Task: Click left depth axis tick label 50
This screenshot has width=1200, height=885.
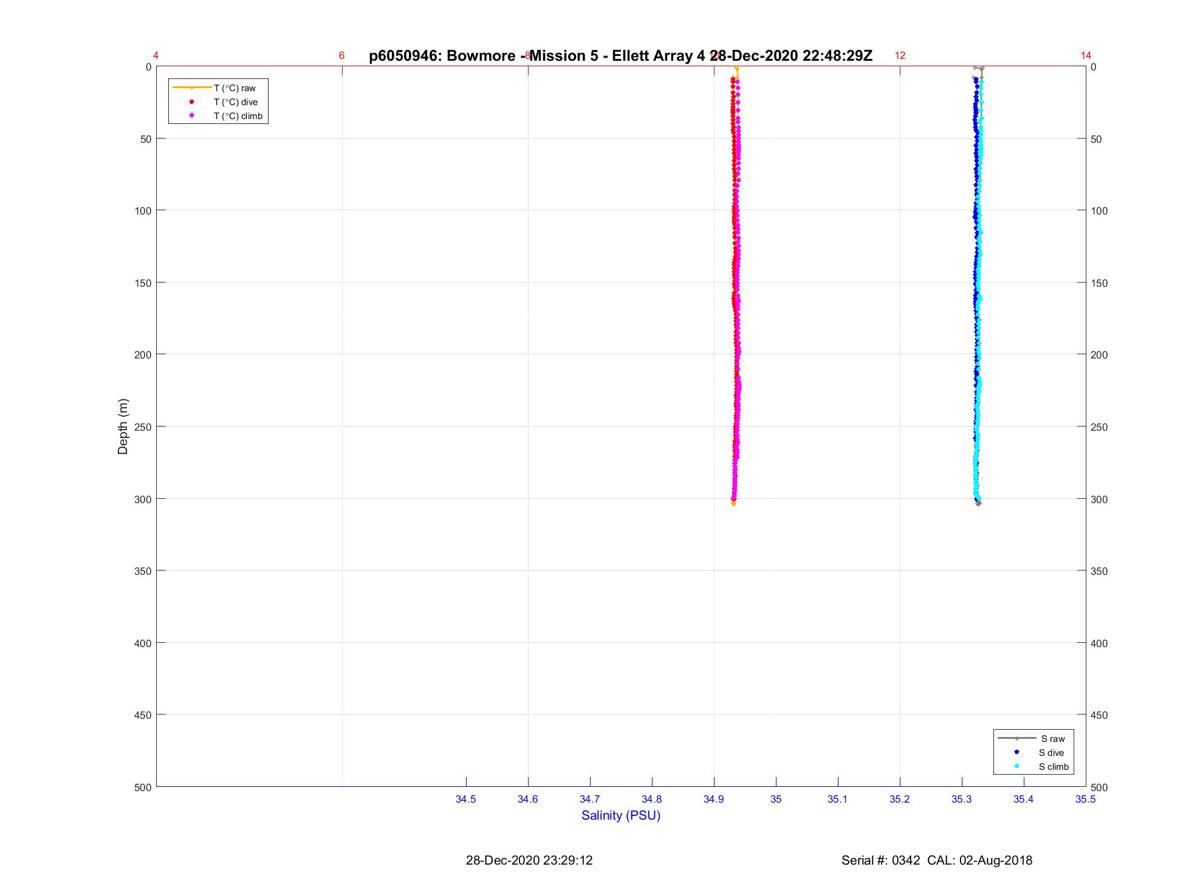Action: click(145, 139)
